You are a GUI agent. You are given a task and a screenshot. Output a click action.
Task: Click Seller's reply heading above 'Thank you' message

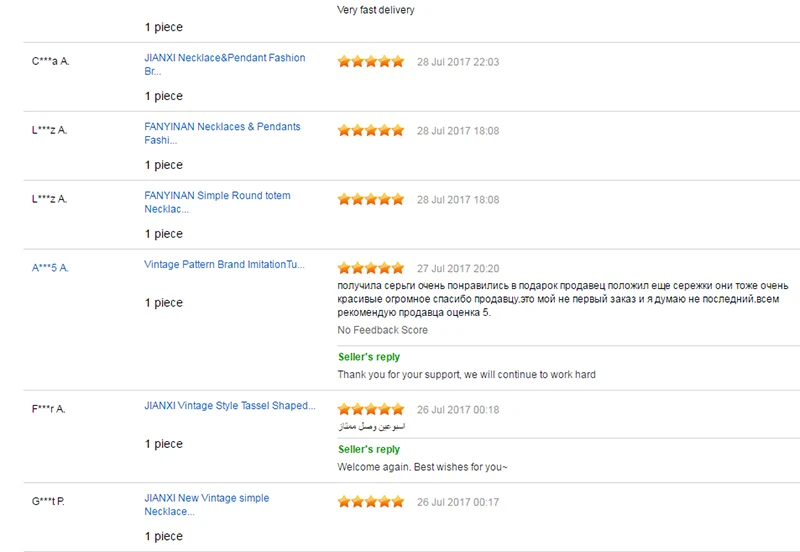pos(369,357)
